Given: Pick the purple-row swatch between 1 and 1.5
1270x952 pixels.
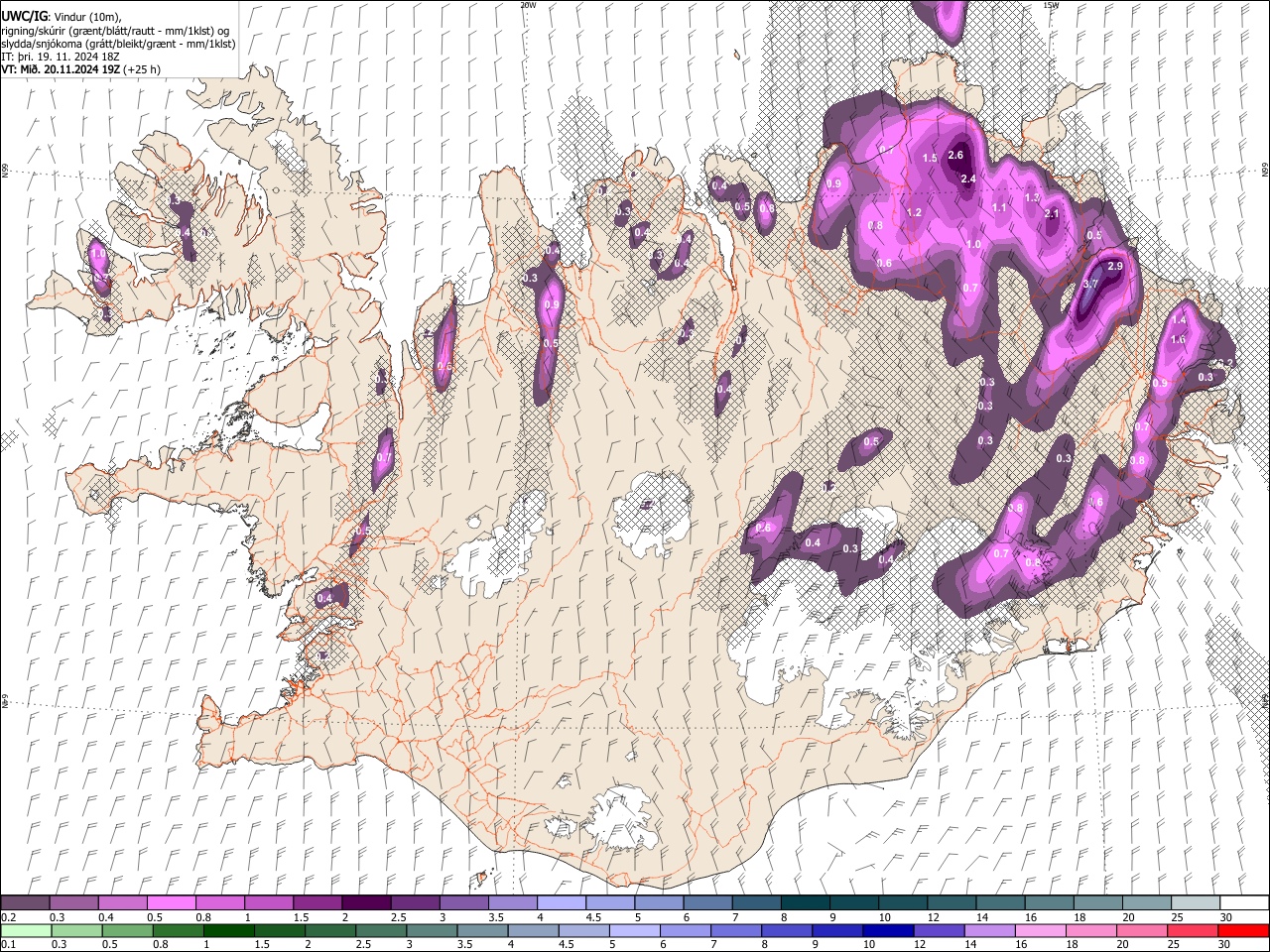Looking at the screenshot, I should coord(268,902).
